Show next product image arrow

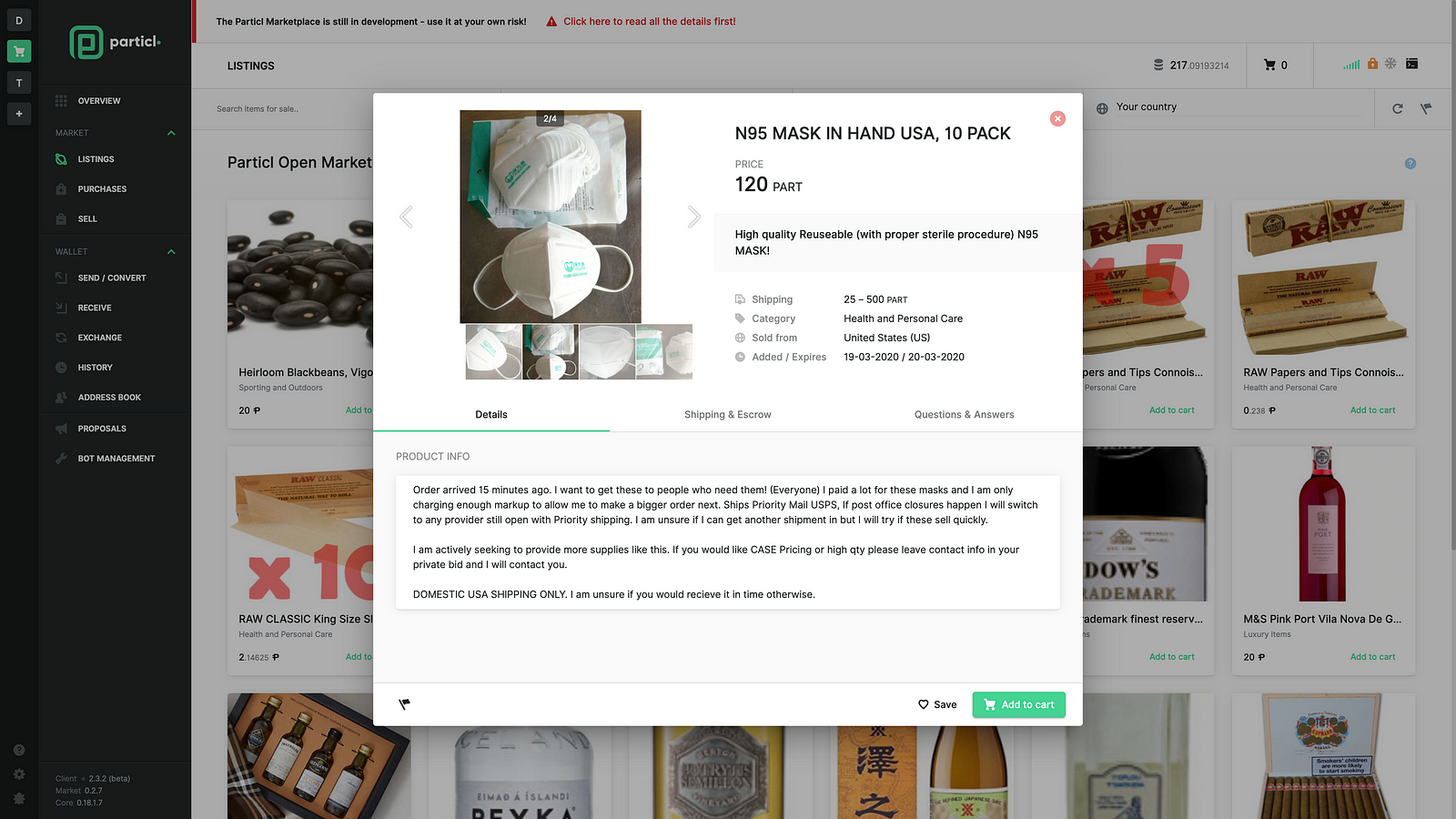[694, 217]
